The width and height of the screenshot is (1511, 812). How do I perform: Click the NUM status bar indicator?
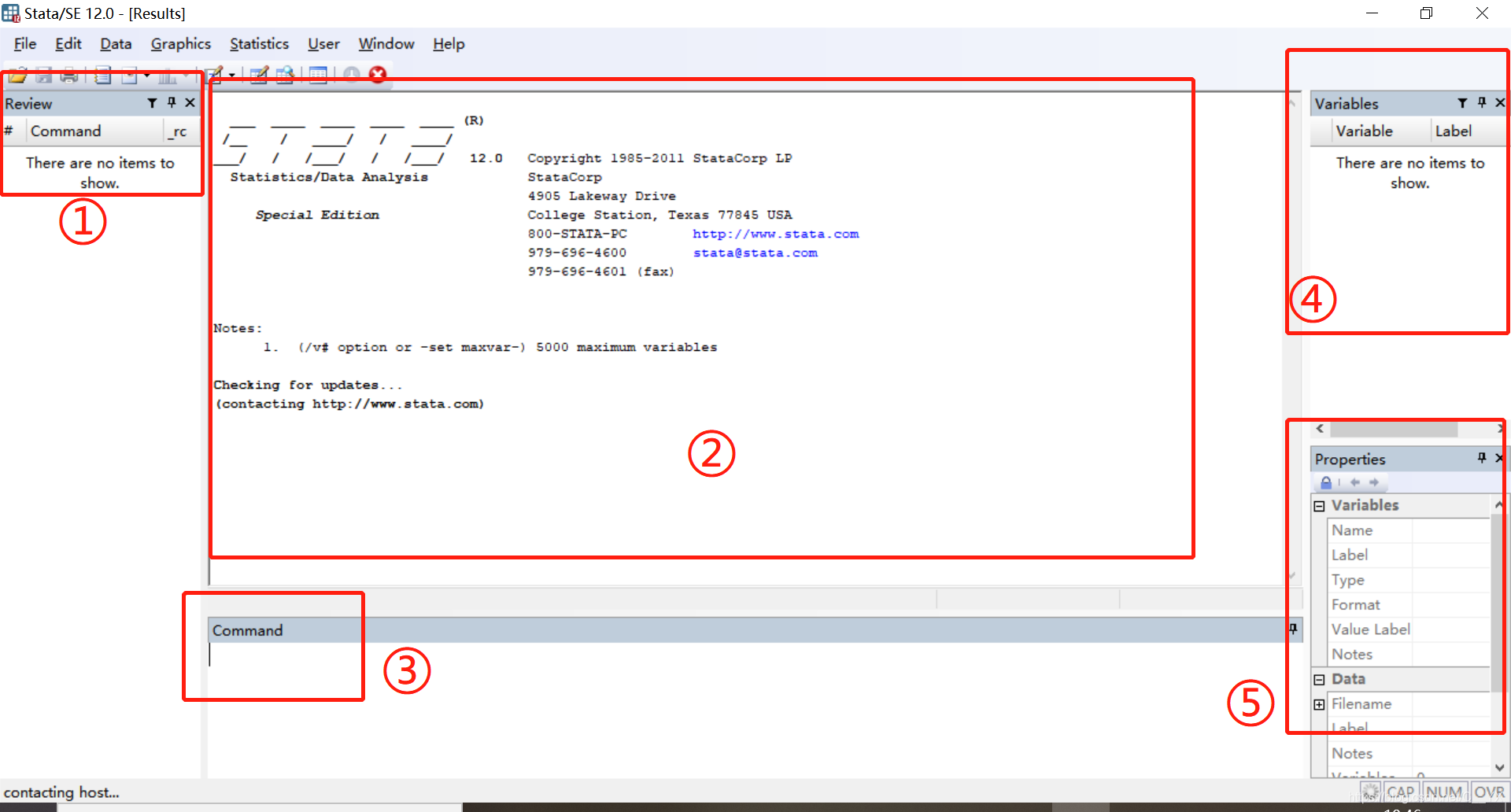tap(1444, 792)
